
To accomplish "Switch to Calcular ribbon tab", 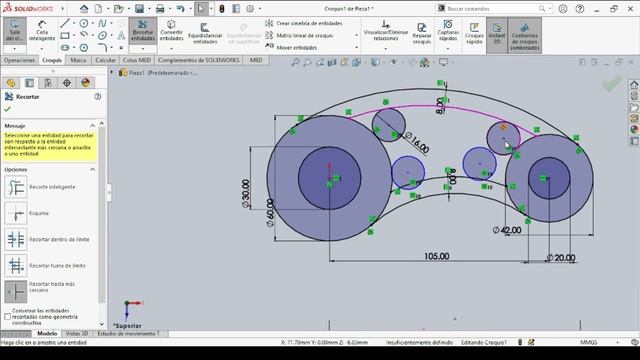I will 105,60.
